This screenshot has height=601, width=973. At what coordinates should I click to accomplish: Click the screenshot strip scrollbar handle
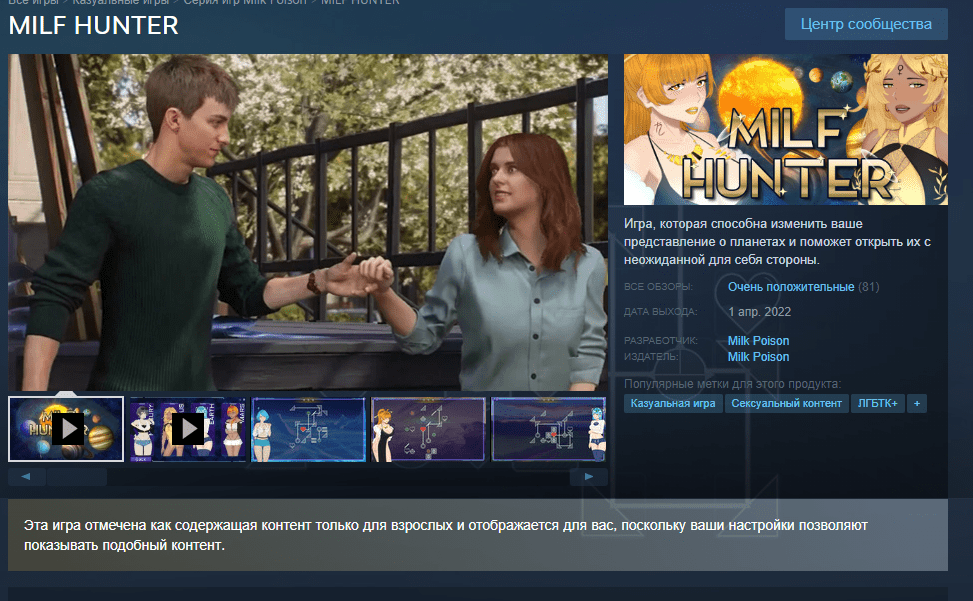(x=76, y=477)
